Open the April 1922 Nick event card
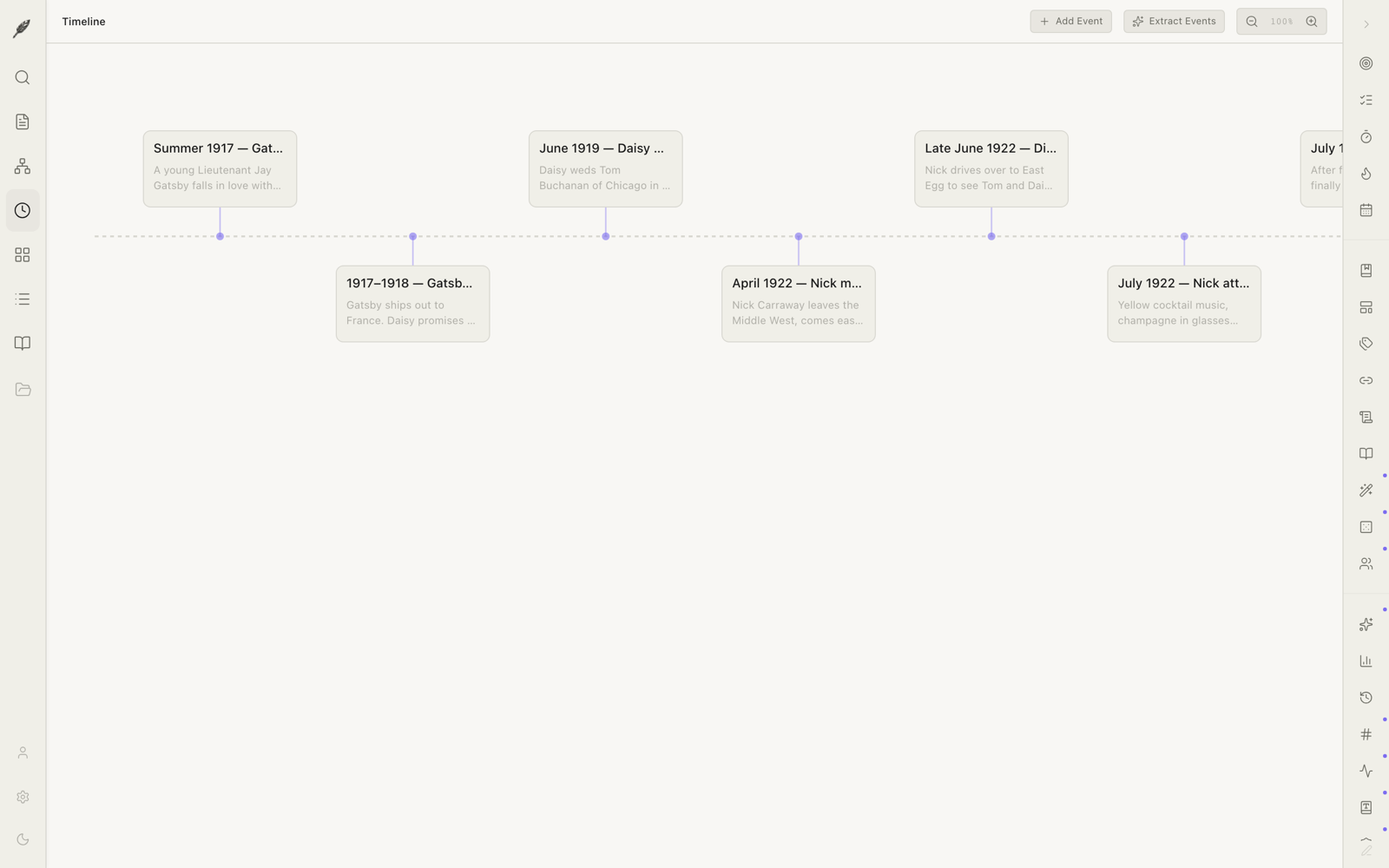 (798, 304)
